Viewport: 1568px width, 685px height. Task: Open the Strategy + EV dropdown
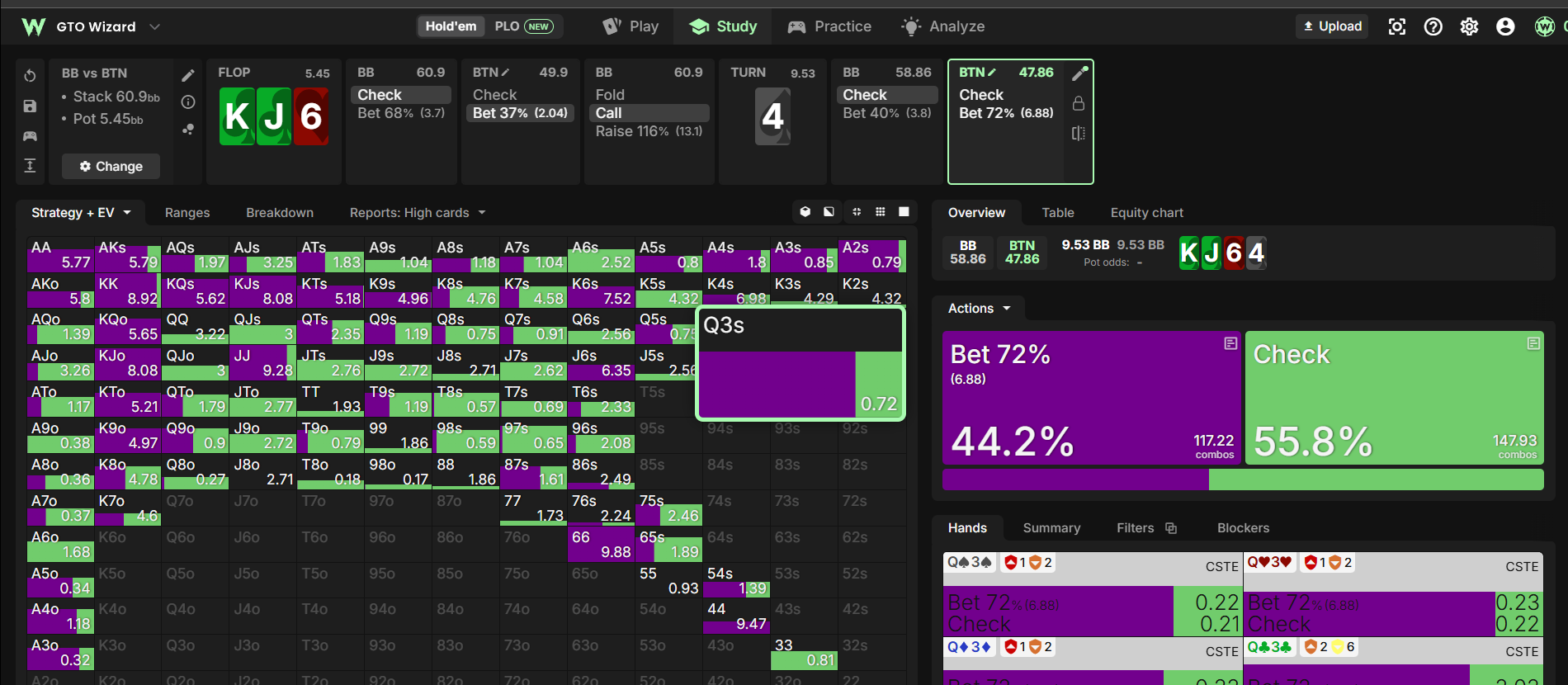tap(81, 213)
